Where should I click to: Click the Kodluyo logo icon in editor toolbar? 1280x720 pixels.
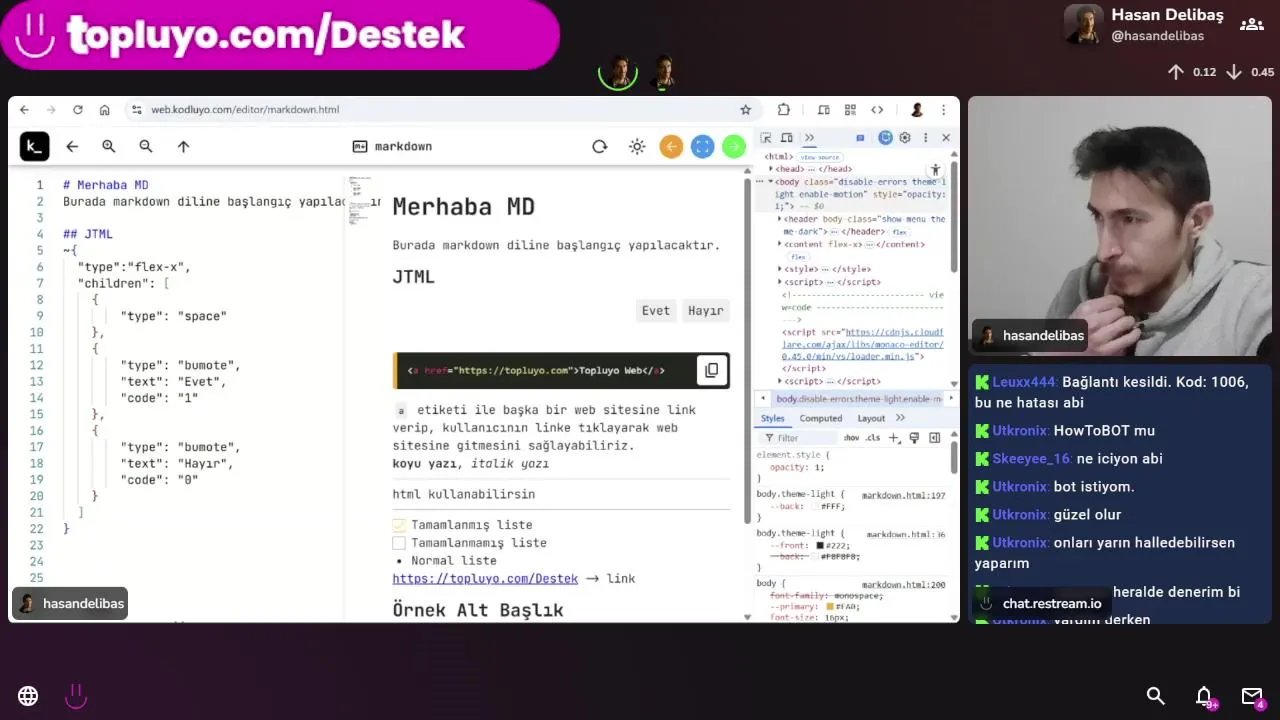click(34, 146)
